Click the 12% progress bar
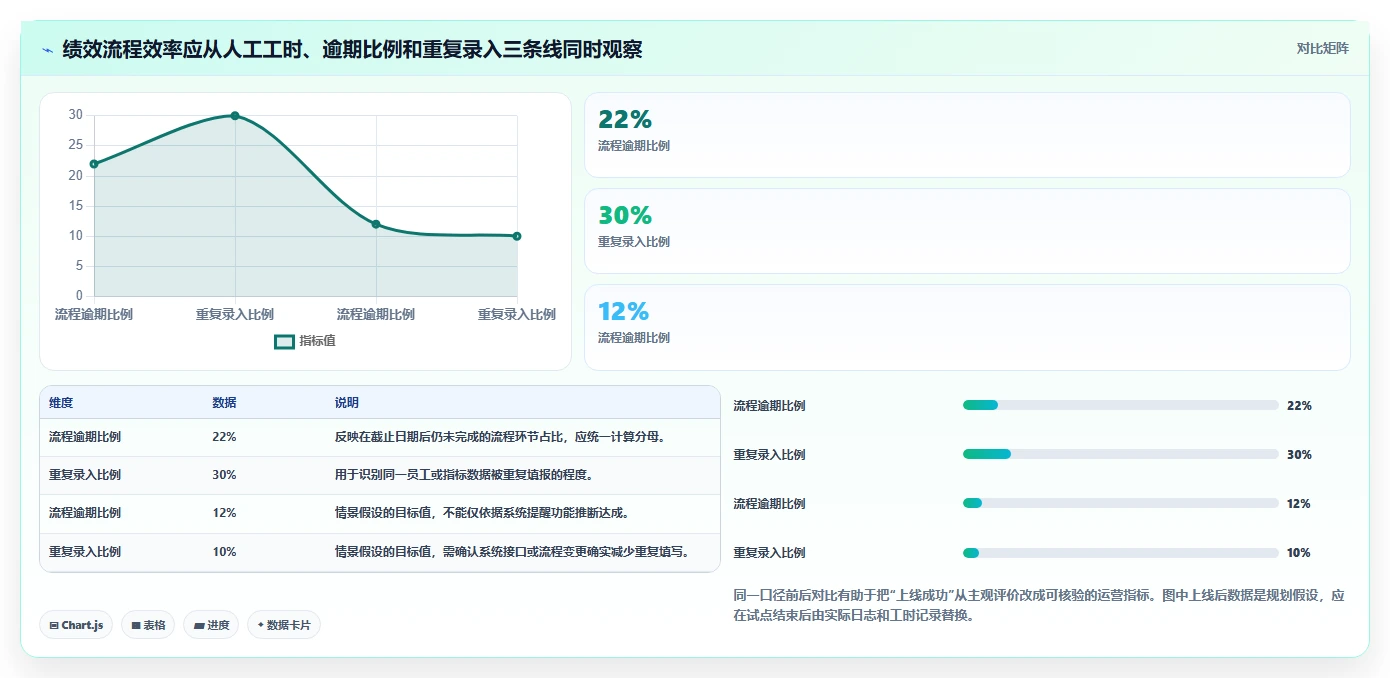 coord(1120,503)
